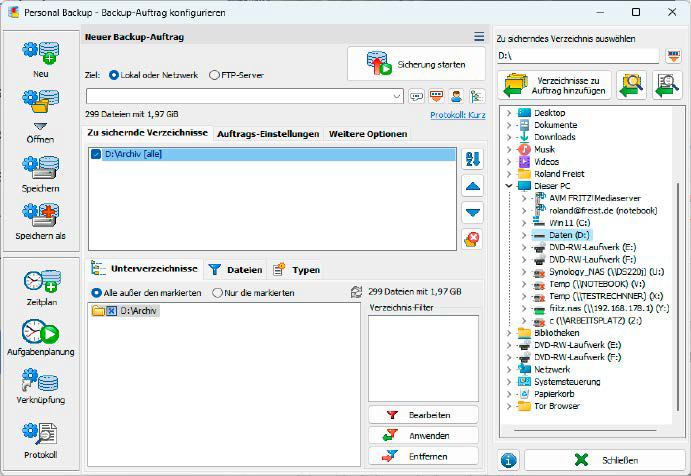The image size is (691, 476).
Task: Click the Verknüpfung shortcut icon
Action: [x=40, y=382]
